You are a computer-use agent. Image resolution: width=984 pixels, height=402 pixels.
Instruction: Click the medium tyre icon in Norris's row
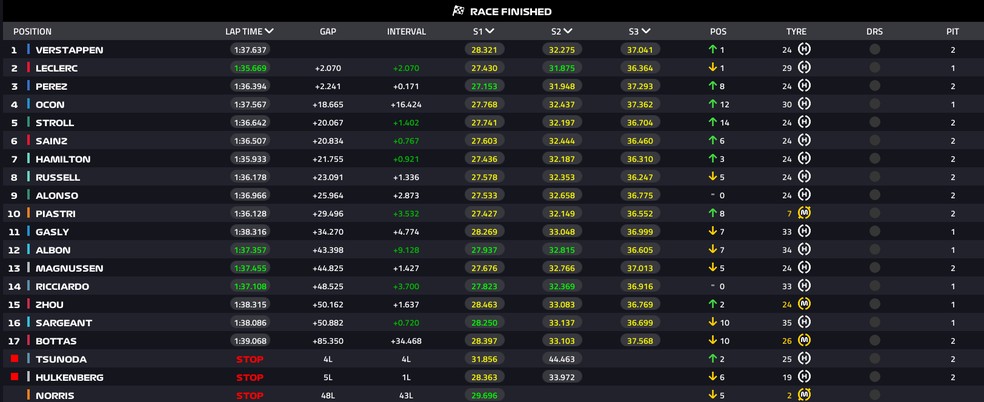click(x=804, y=395)
